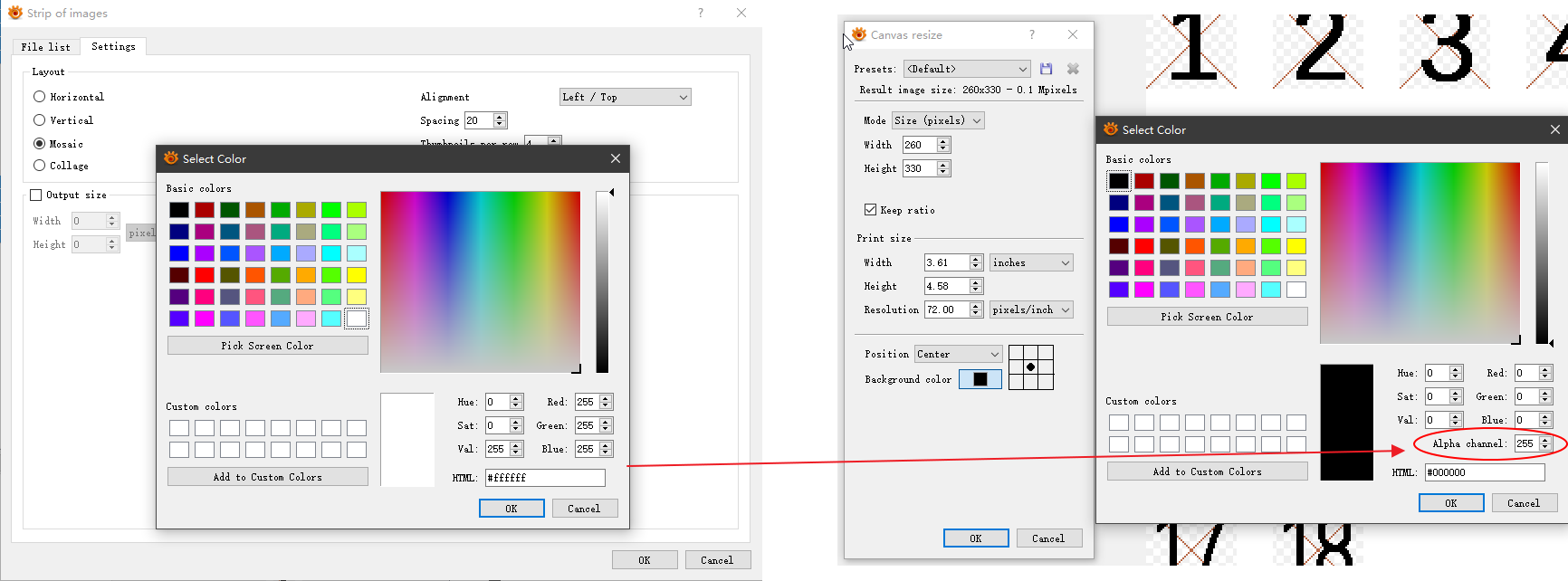Click thumbnail image numbered 1
The width and height of the screenshot is (1568, 581).
click(x=1193, y=50)
